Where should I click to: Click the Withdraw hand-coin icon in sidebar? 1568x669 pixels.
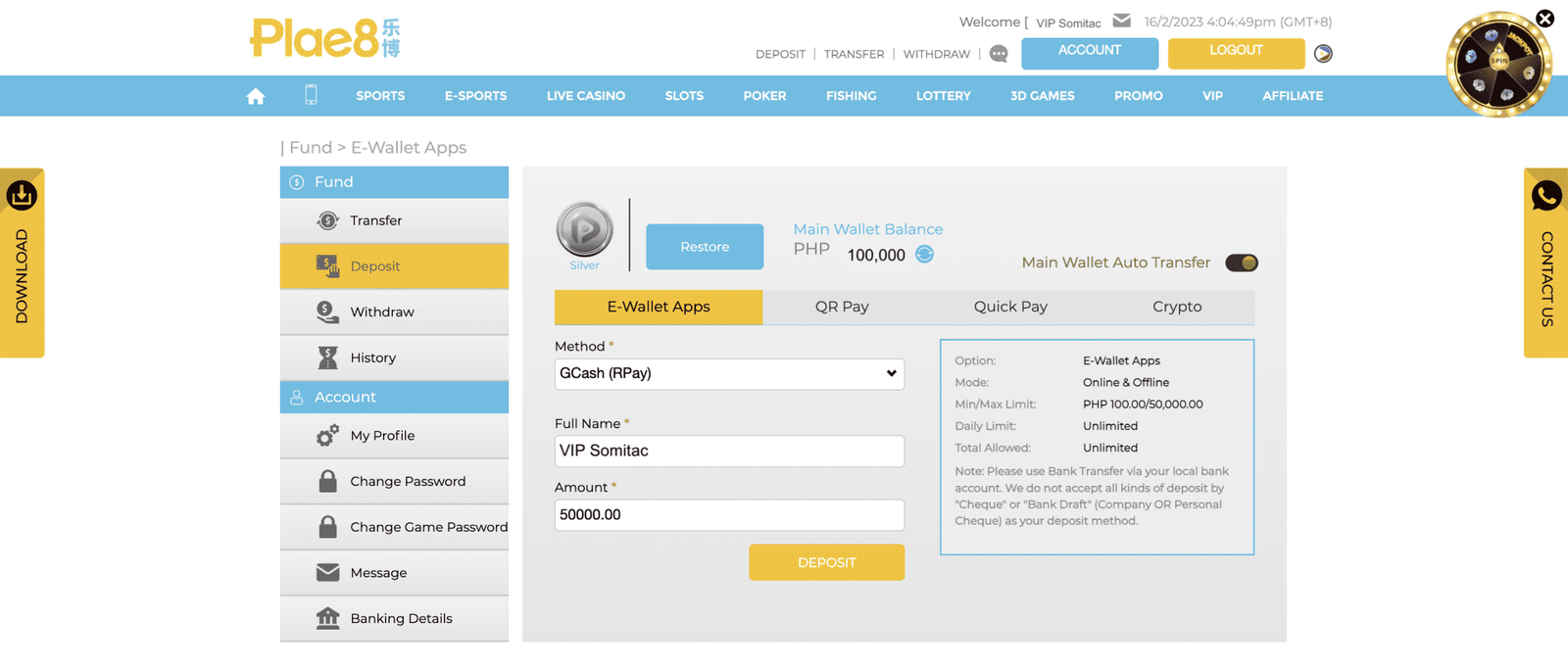pyautogui.click(x=327, y=311)
